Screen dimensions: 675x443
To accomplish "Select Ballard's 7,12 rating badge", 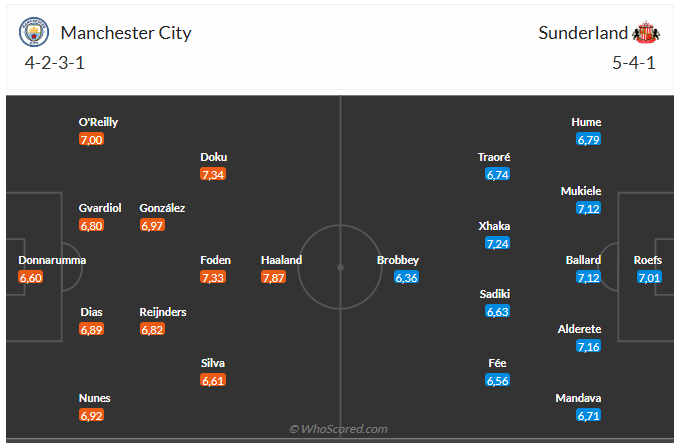I will pos(588,277).
